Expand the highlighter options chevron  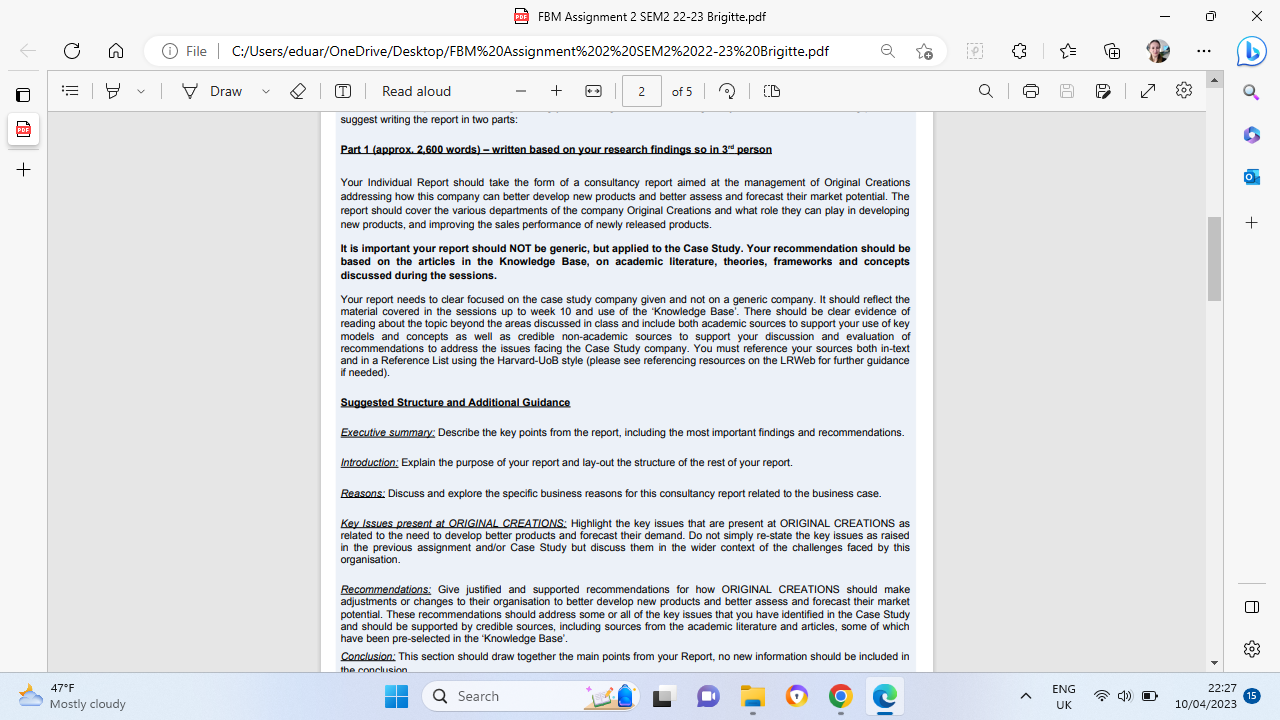coord(141,91)
